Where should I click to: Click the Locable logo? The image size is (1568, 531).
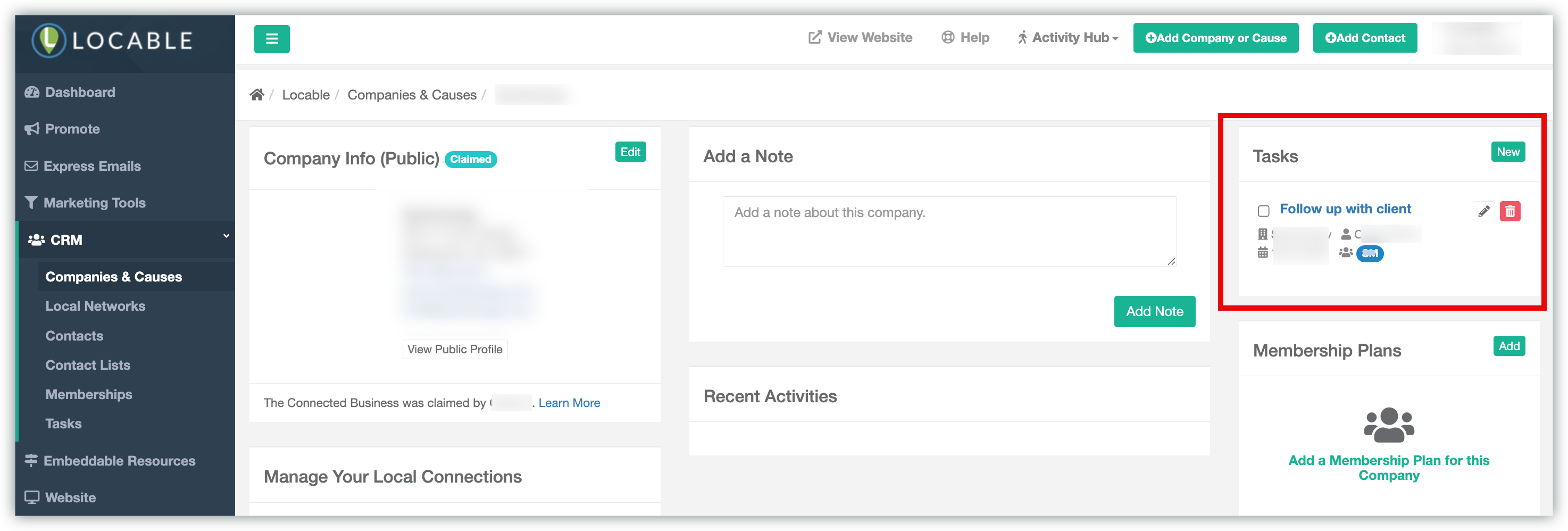[x=113, y=41]
